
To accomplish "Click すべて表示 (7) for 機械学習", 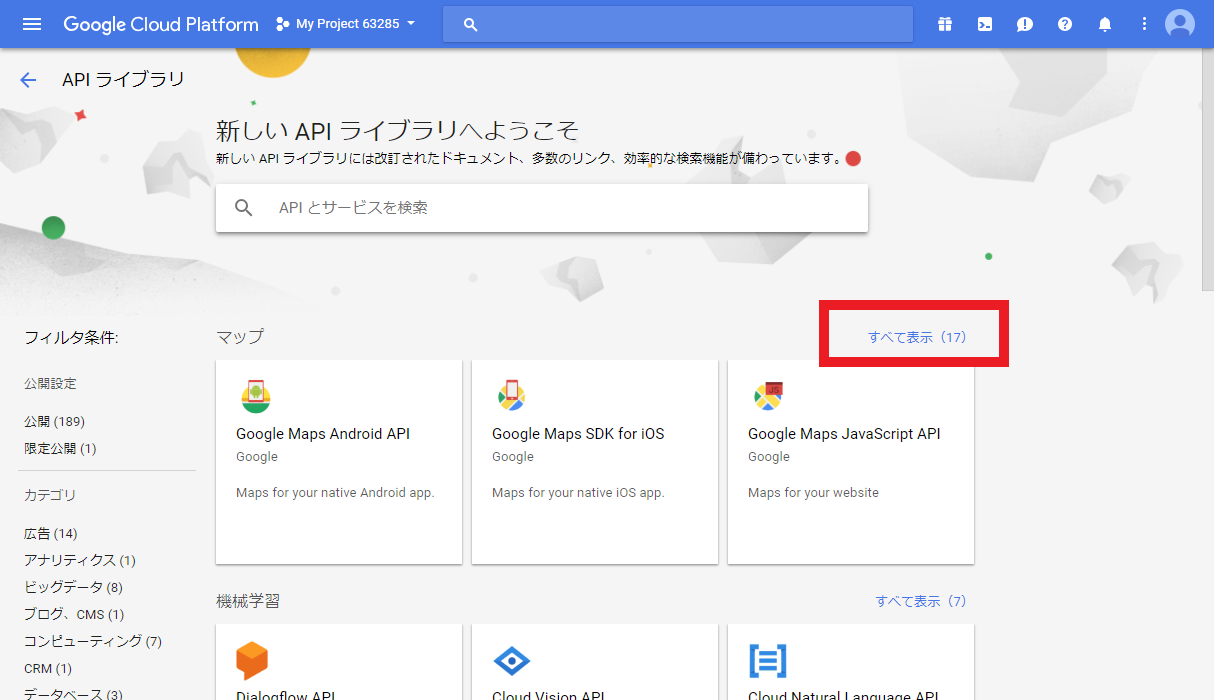I will [x=921, y=601].
